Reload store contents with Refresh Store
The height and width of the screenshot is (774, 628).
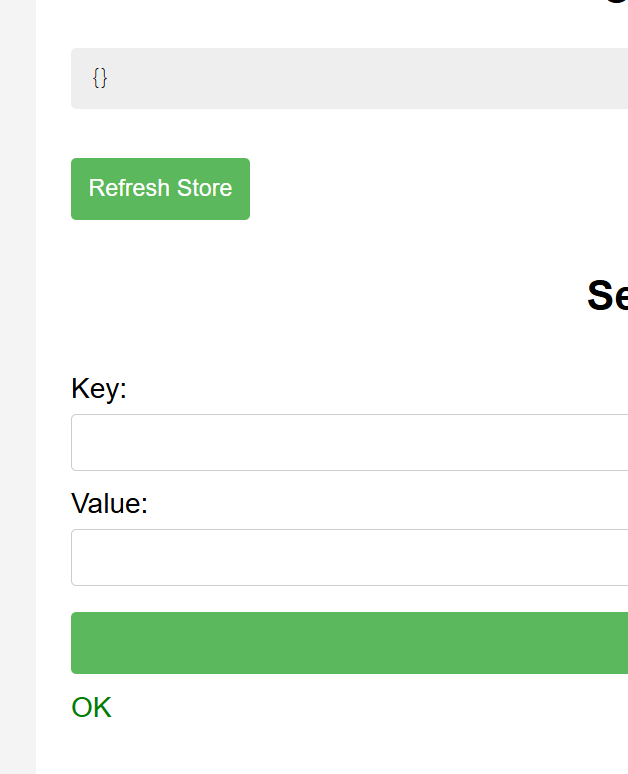(x=160, y=188)
